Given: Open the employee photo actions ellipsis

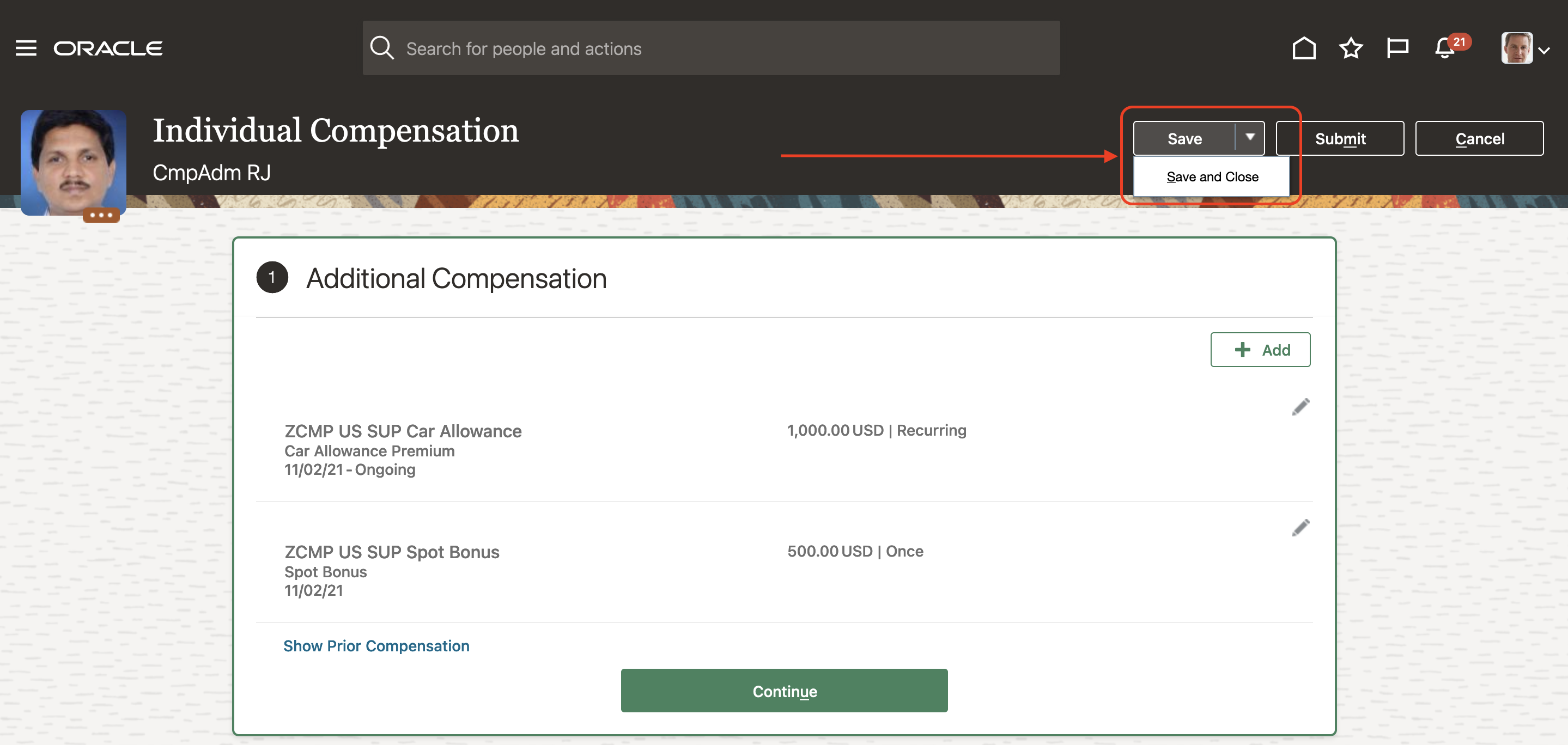Looking at the screenshot, I should tap(101, 216).
